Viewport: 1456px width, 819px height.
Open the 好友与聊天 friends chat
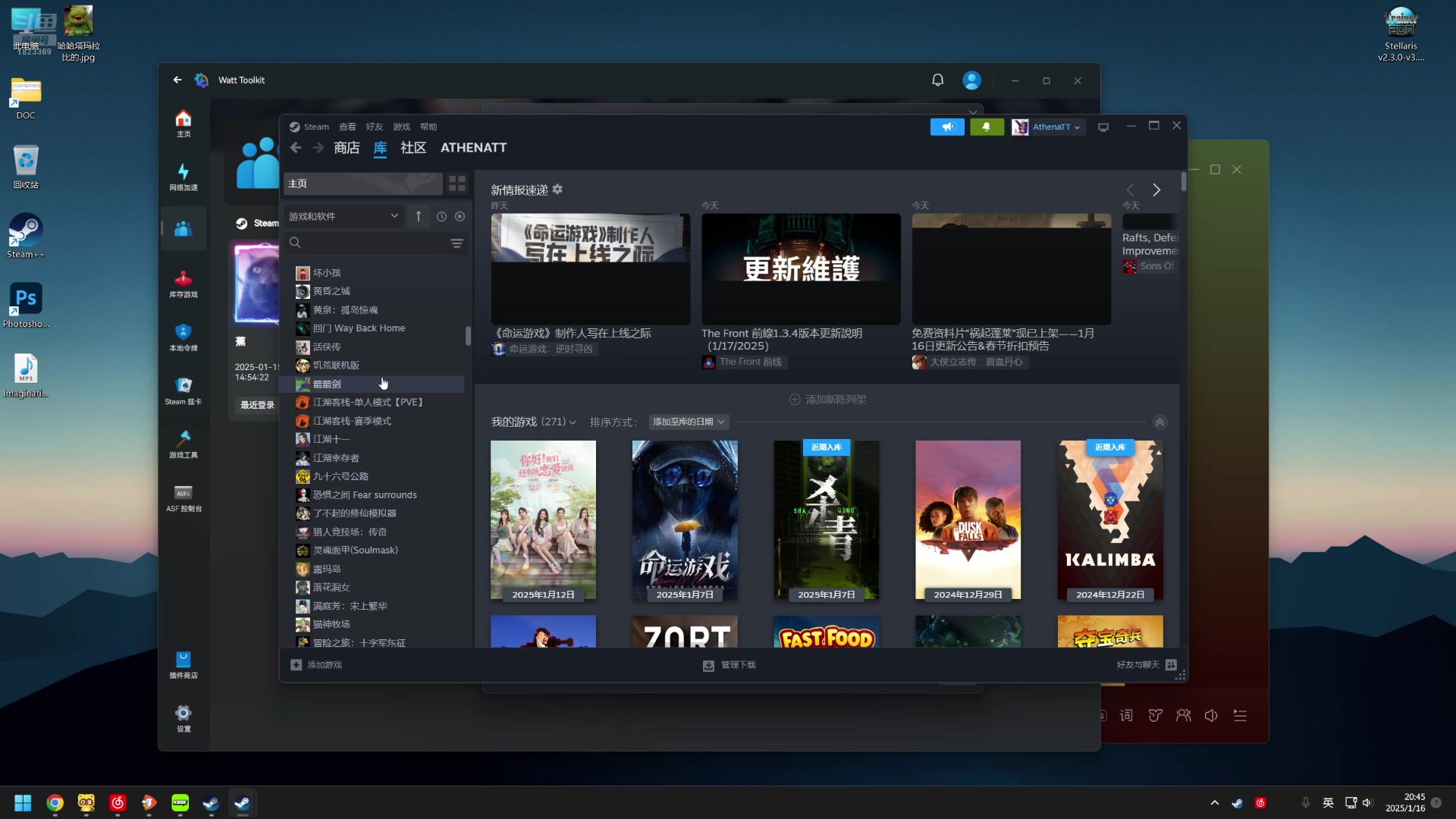click(1146, 665)
